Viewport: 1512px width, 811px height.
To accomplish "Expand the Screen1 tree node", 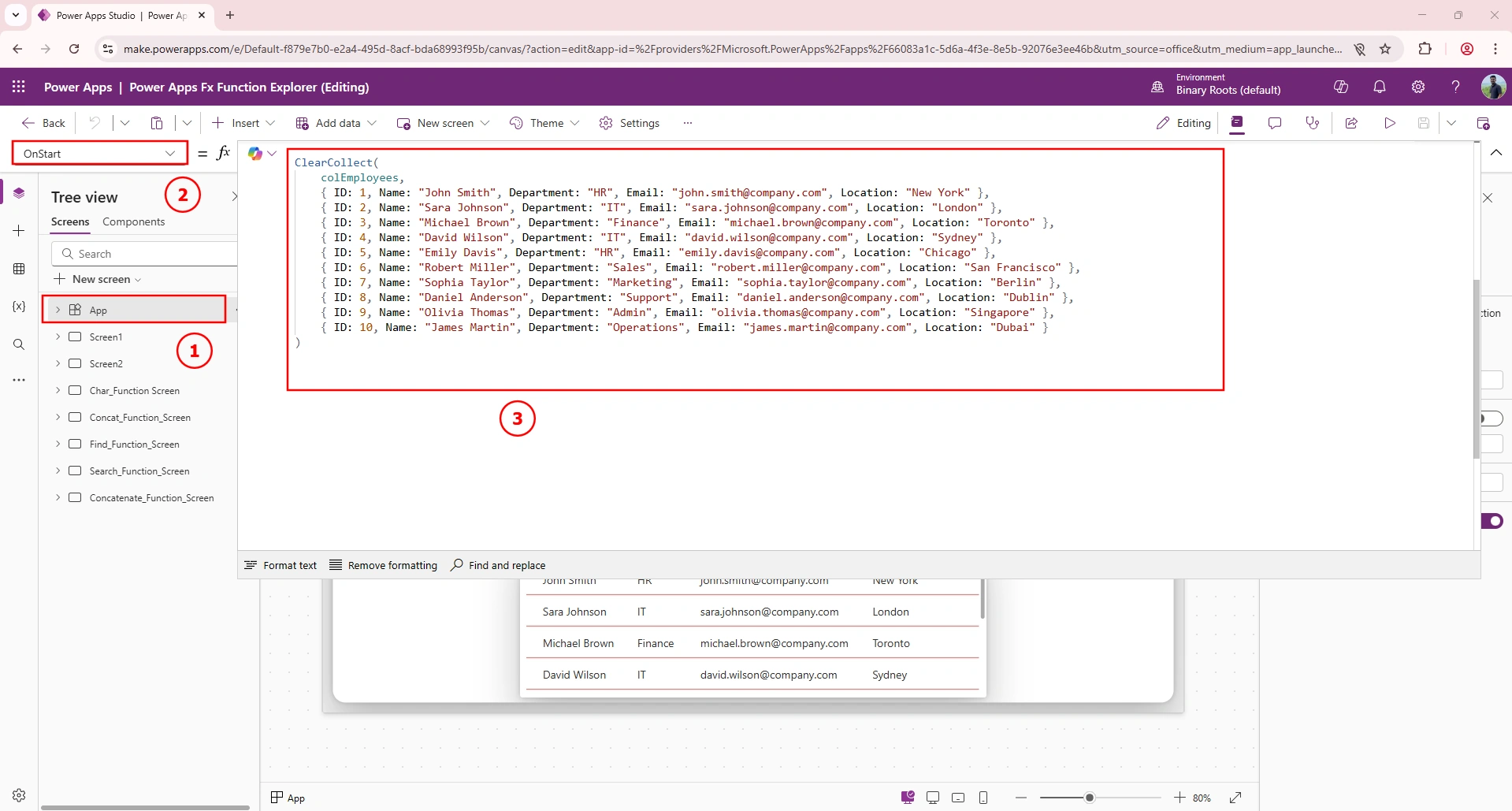I will [x=58, y=337].
